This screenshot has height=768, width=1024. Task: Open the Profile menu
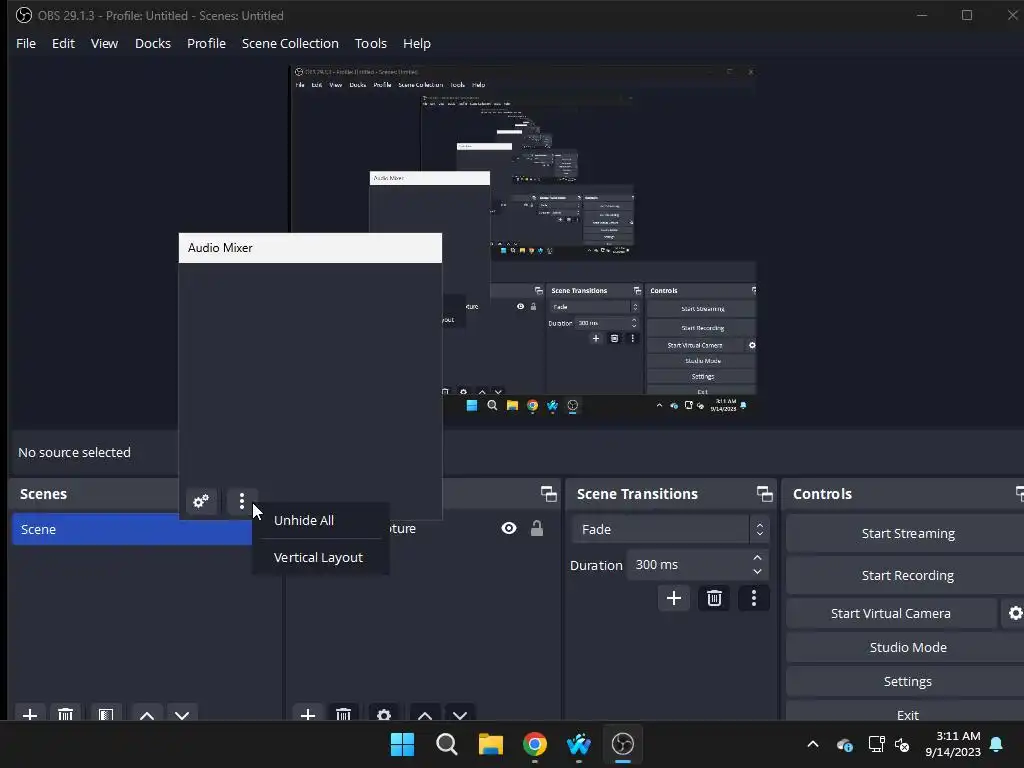pos(206,43)
